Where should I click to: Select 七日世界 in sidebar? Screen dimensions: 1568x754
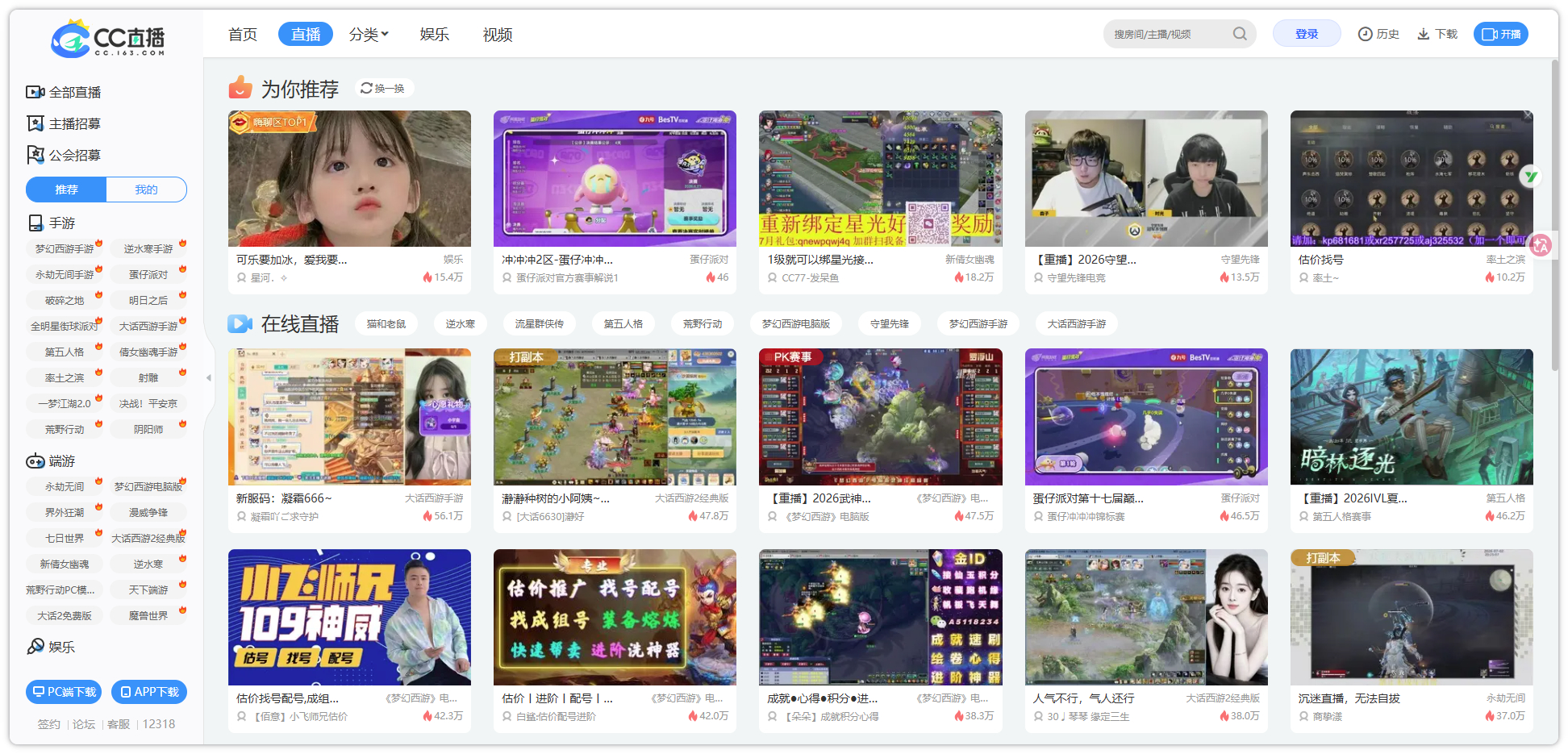pyautogui.click(x=65, y=538)
